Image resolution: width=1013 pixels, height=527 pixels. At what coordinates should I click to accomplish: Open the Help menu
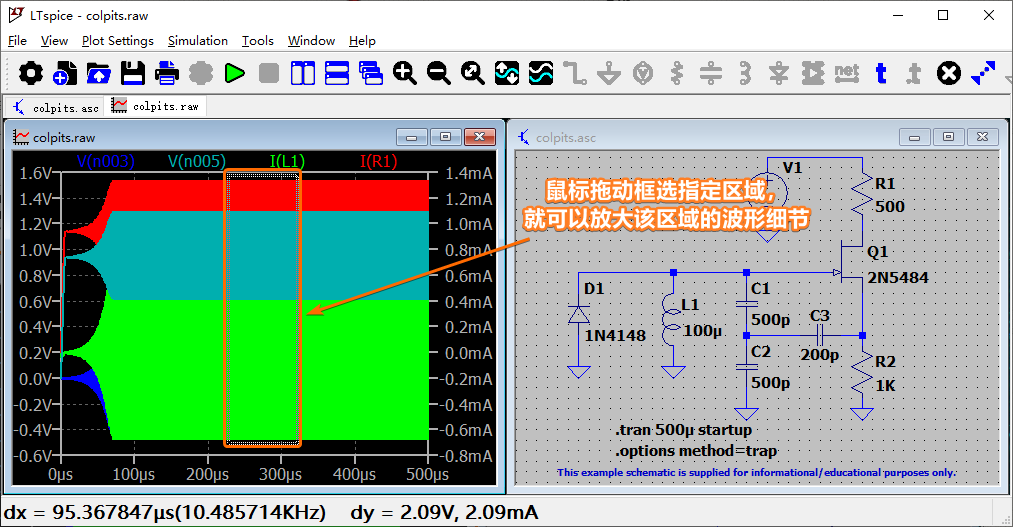coord(362,41)
